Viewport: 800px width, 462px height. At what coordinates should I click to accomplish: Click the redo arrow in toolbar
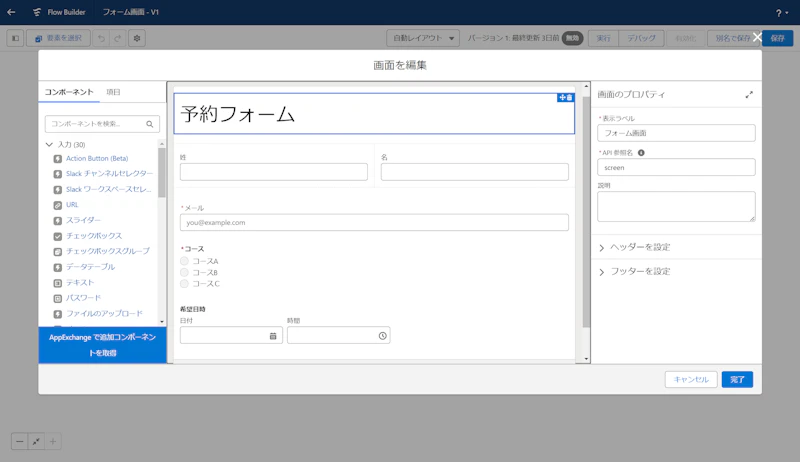[x=117, y=38]
